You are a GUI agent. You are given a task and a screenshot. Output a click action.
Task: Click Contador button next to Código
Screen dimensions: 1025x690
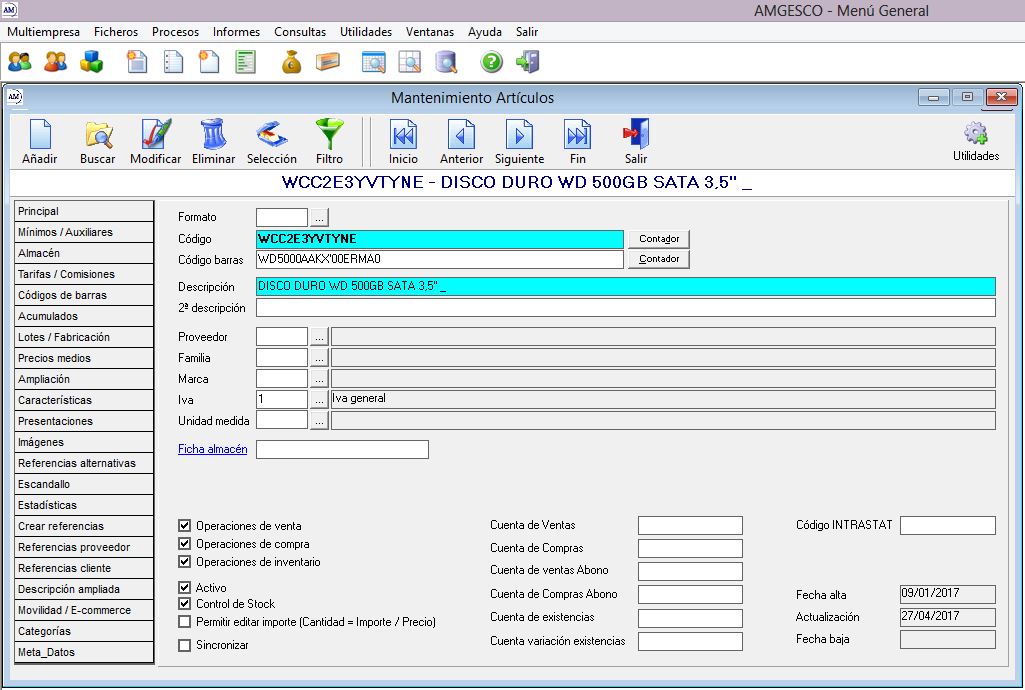659,239
